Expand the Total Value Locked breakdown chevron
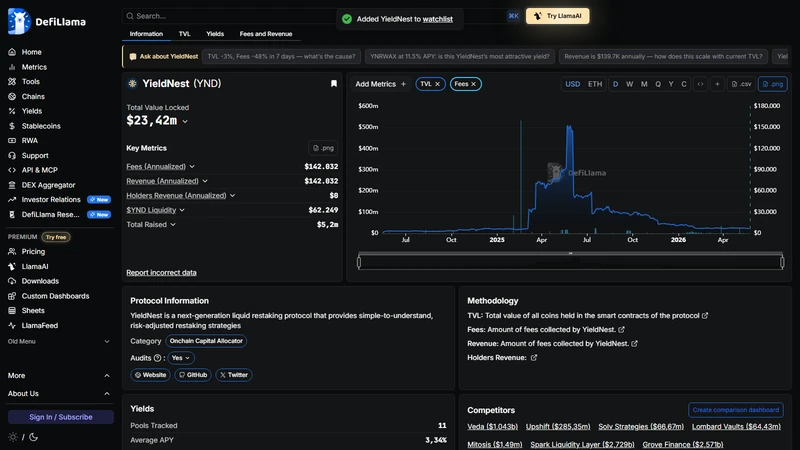The image size is (800, 450). coord(185,121)
